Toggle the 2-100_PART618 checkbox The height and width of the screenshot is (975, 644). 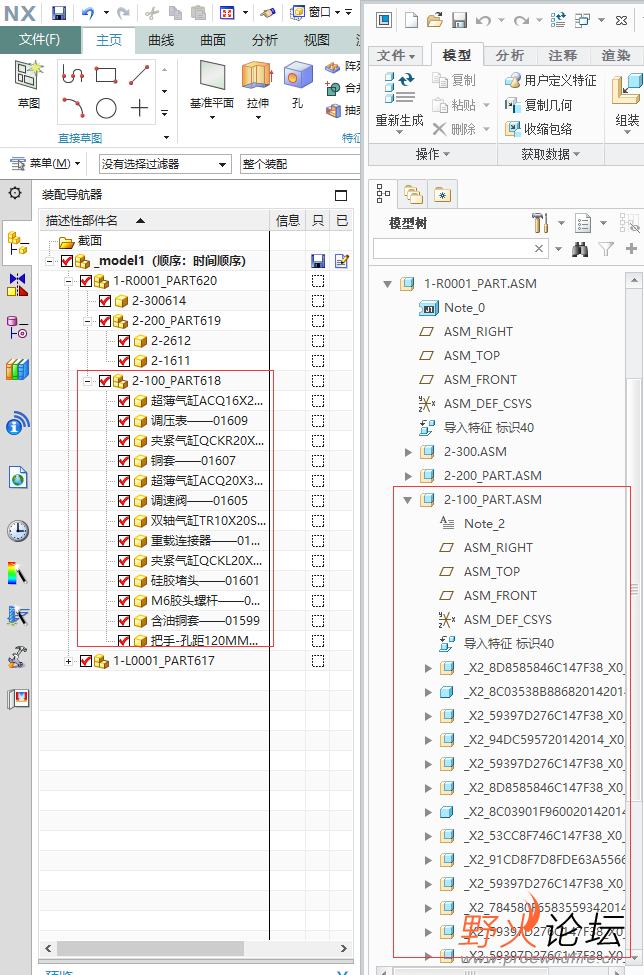pyautogui.click(x=105, y=381)
